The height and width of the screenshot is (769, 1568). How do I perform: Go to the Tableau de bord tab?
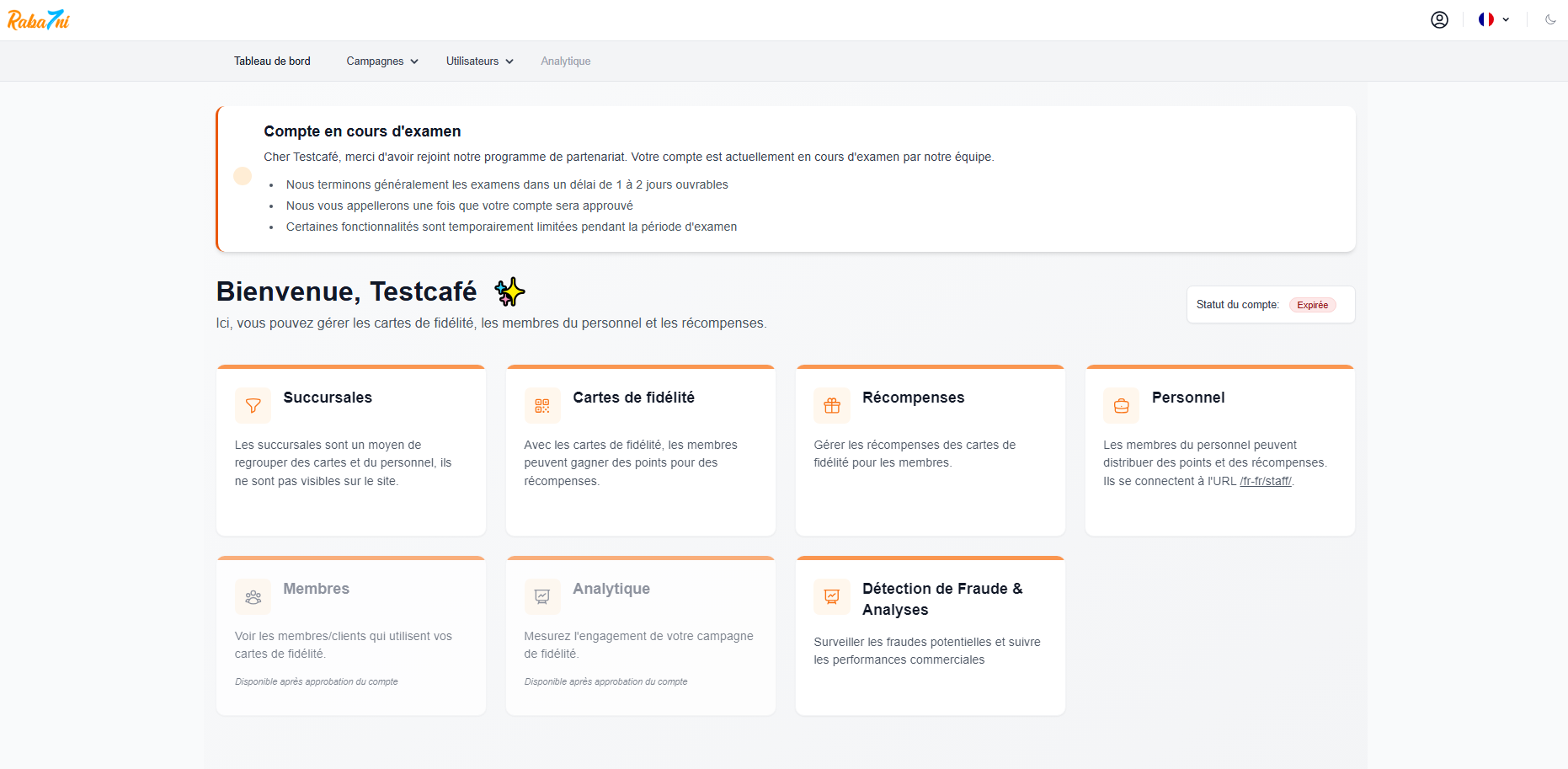pyautogui.click(x=272, y=61)
